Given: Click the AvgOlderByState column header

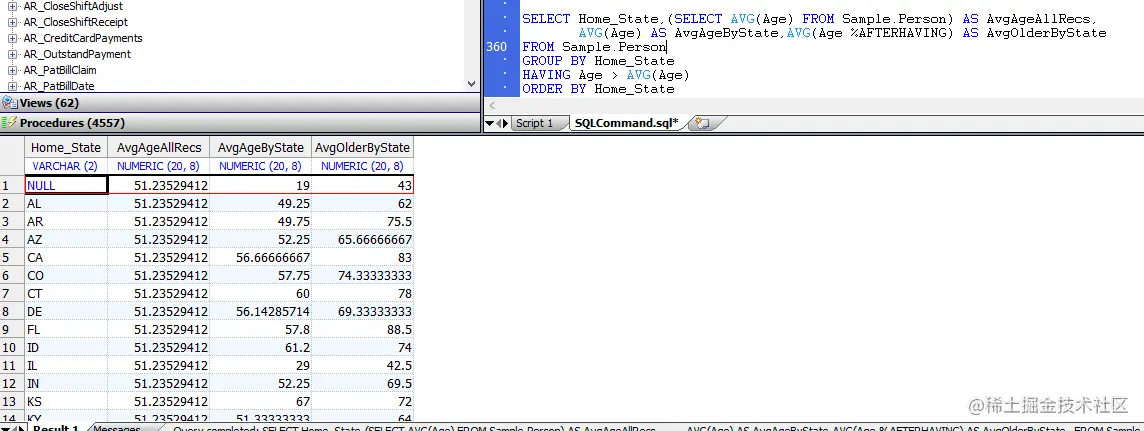Looking at the screenshot, I should click(363, 147).
